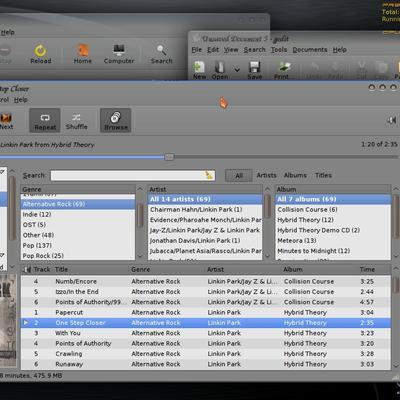The height and width of the screenshot is (400, 400).
Task: Click in the Search input field
Action: pyautogui.click(x=133, y=175)
